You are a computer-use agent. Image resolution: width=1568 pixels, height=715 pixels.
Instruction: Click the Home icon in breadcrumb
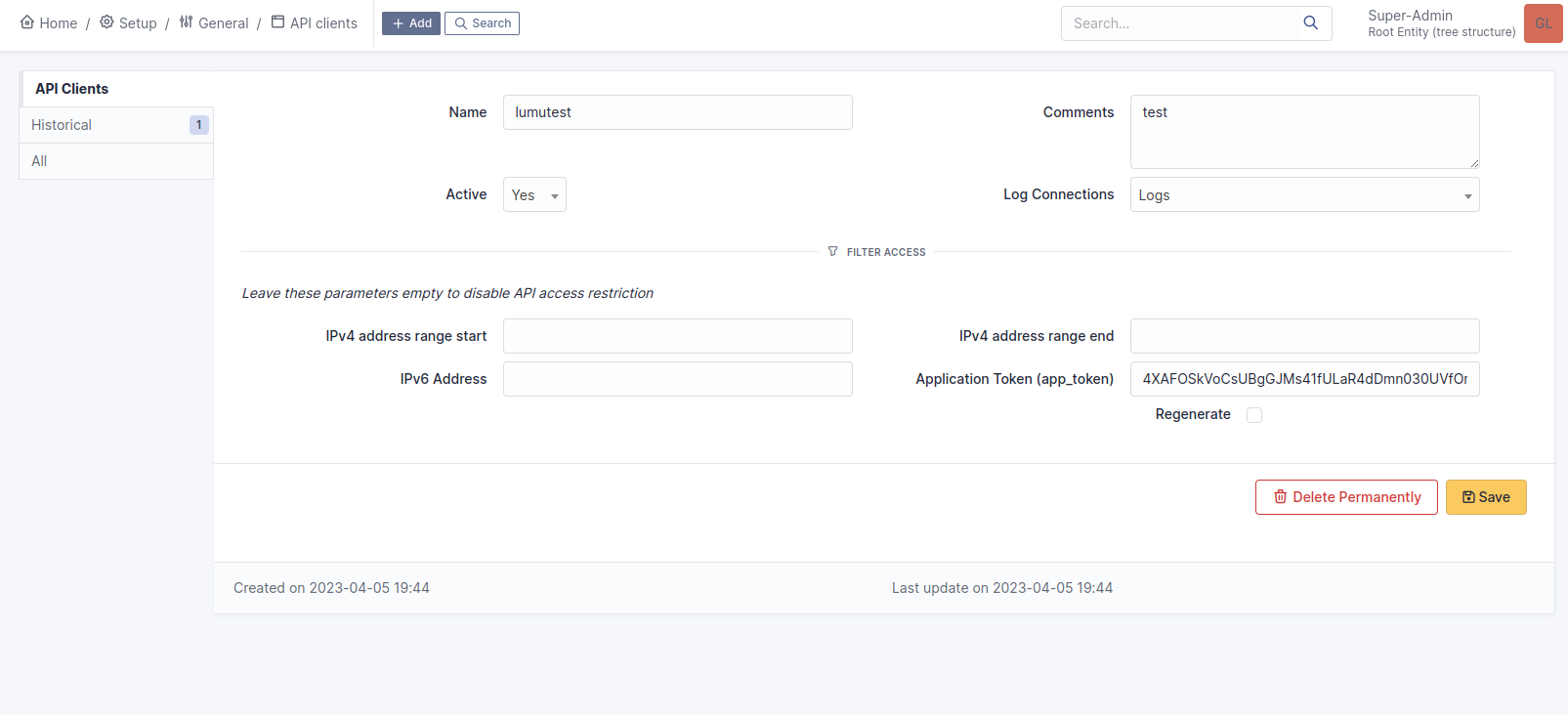[x=27, y=22]
